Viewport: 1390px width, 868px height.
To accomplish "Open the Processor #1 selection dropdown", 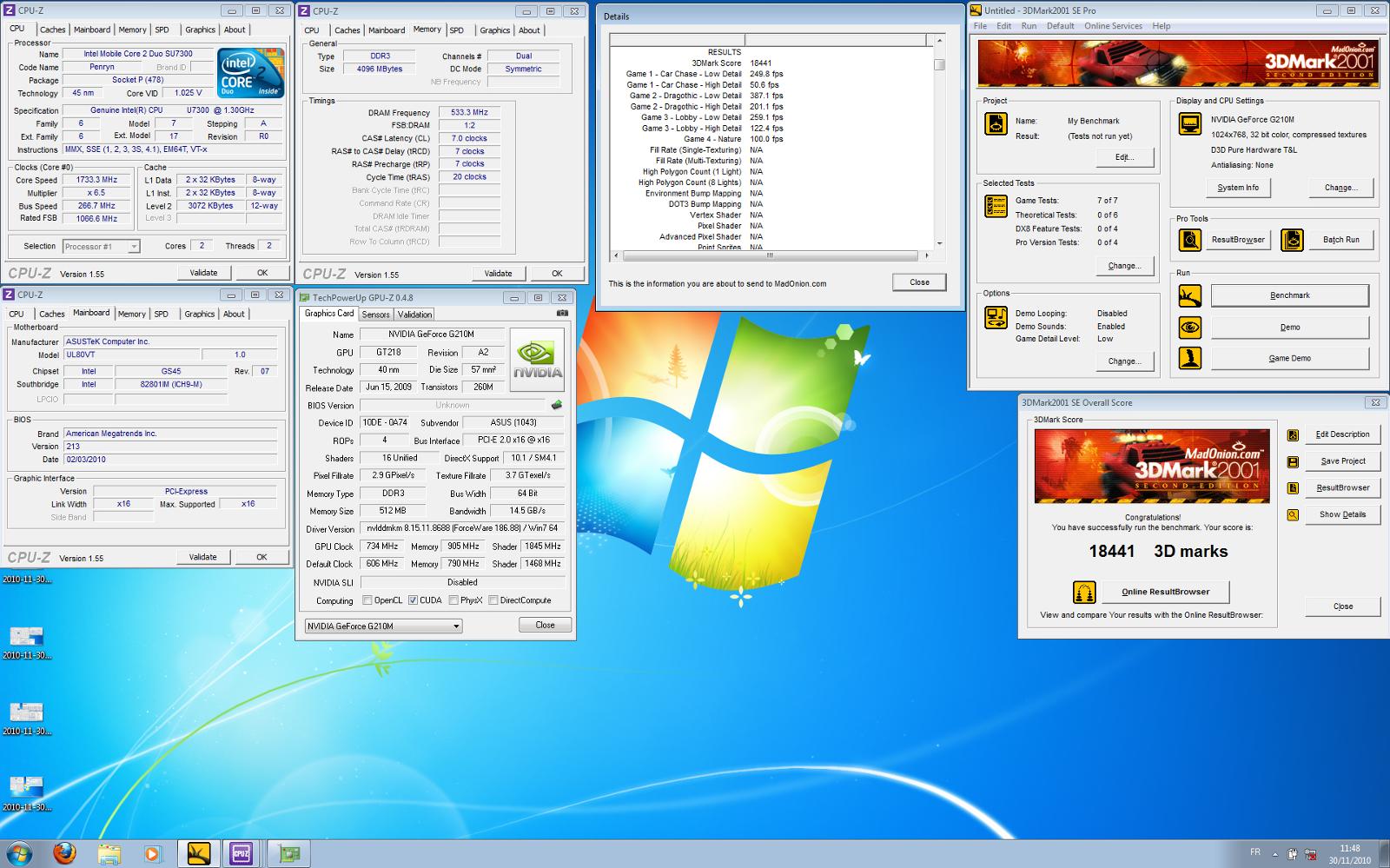I will pyautogui.click(x=134, y=247).
